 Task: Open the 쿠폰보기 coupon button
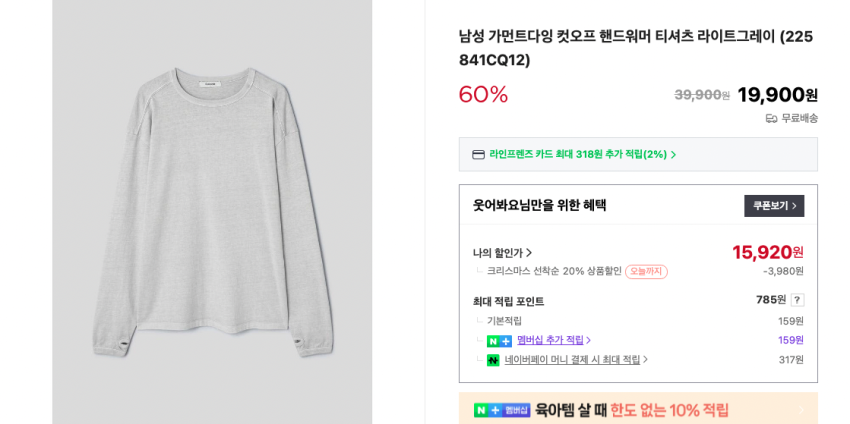coord(773,206)
